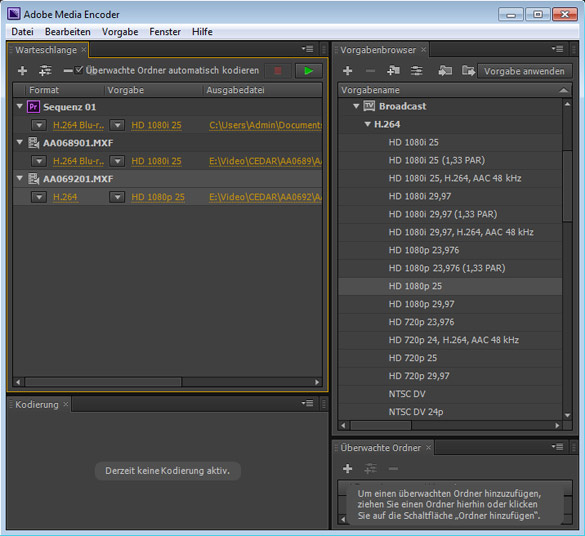Open E:\Video\CEDAR\AA0692 output path link
The height and width of the screenshot is (536, 585).
pyautogui.click(x=265, y=197)
